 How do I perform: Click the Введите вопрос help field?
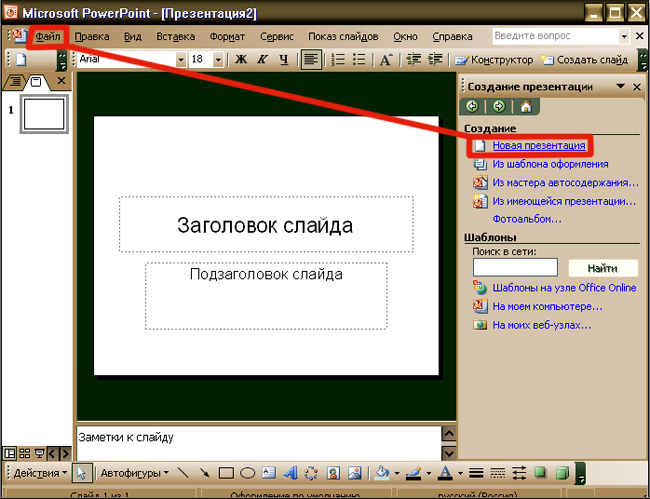pos(555,36)
